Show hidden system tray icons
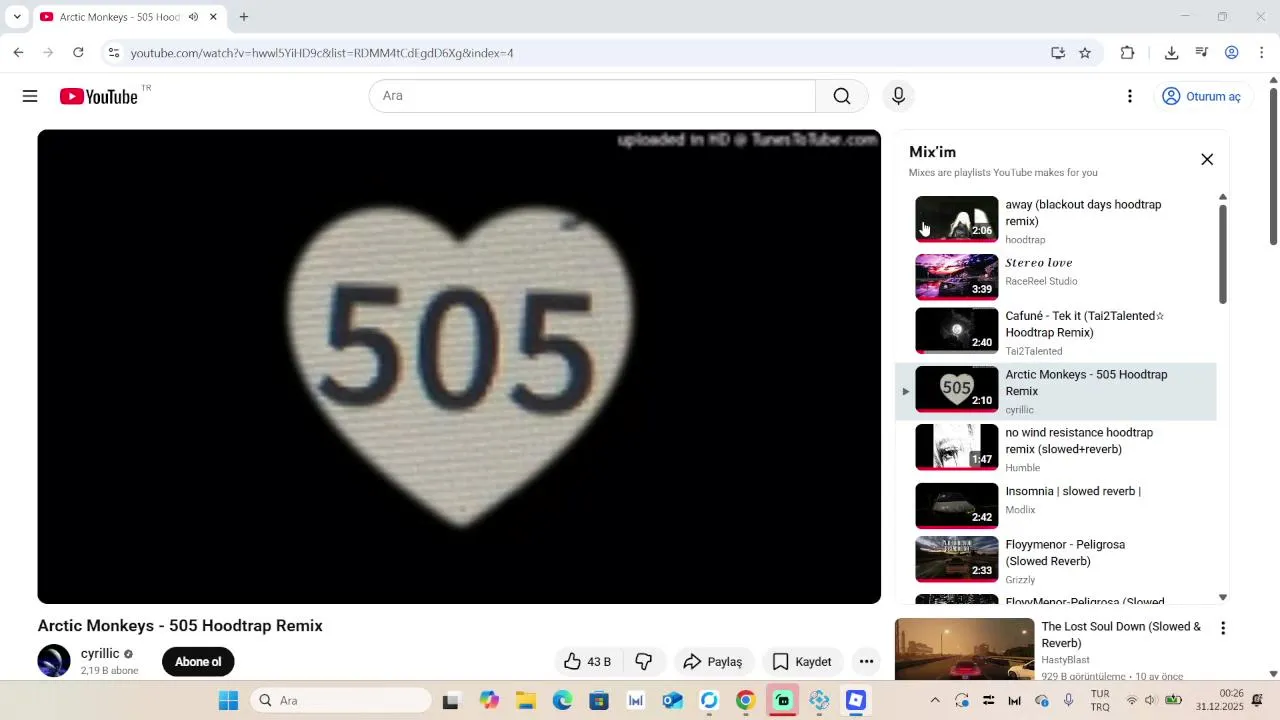Screen dimensions: 1280x720 point(935,701)
